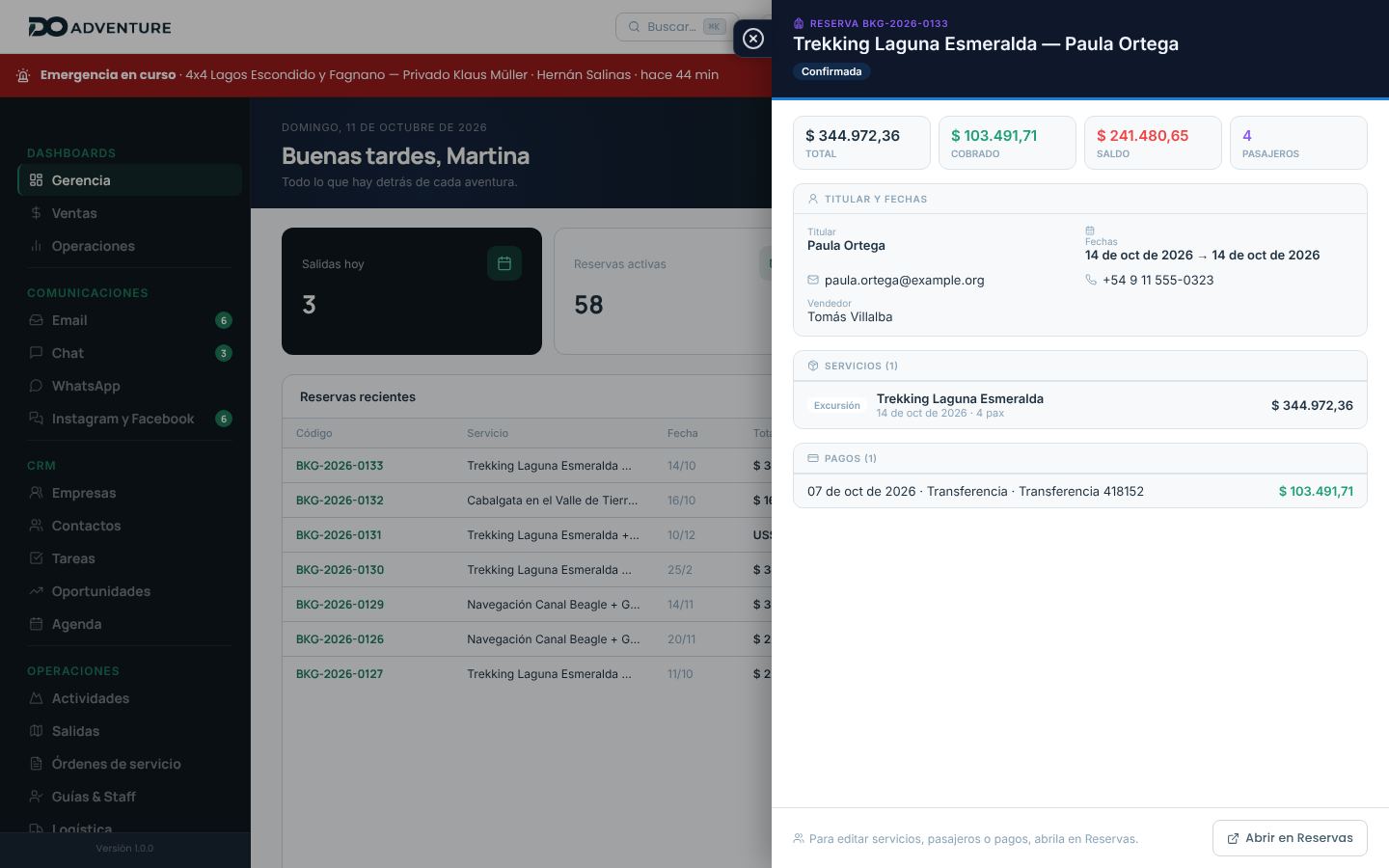Click the WhatsApp icon in the sidebar

[x=36, y=386]
